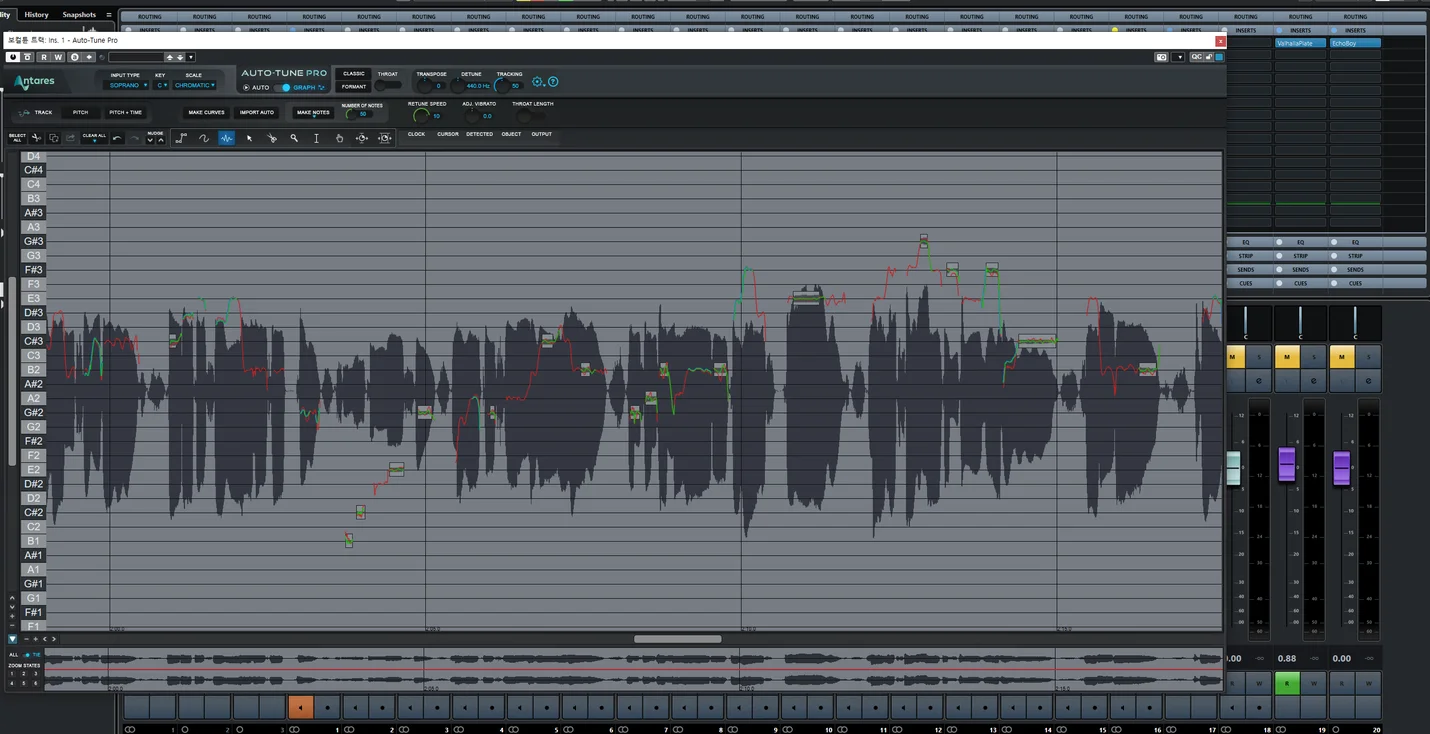Toggle the All/Tie switch
1430x734 pixels.
(26, 655)
